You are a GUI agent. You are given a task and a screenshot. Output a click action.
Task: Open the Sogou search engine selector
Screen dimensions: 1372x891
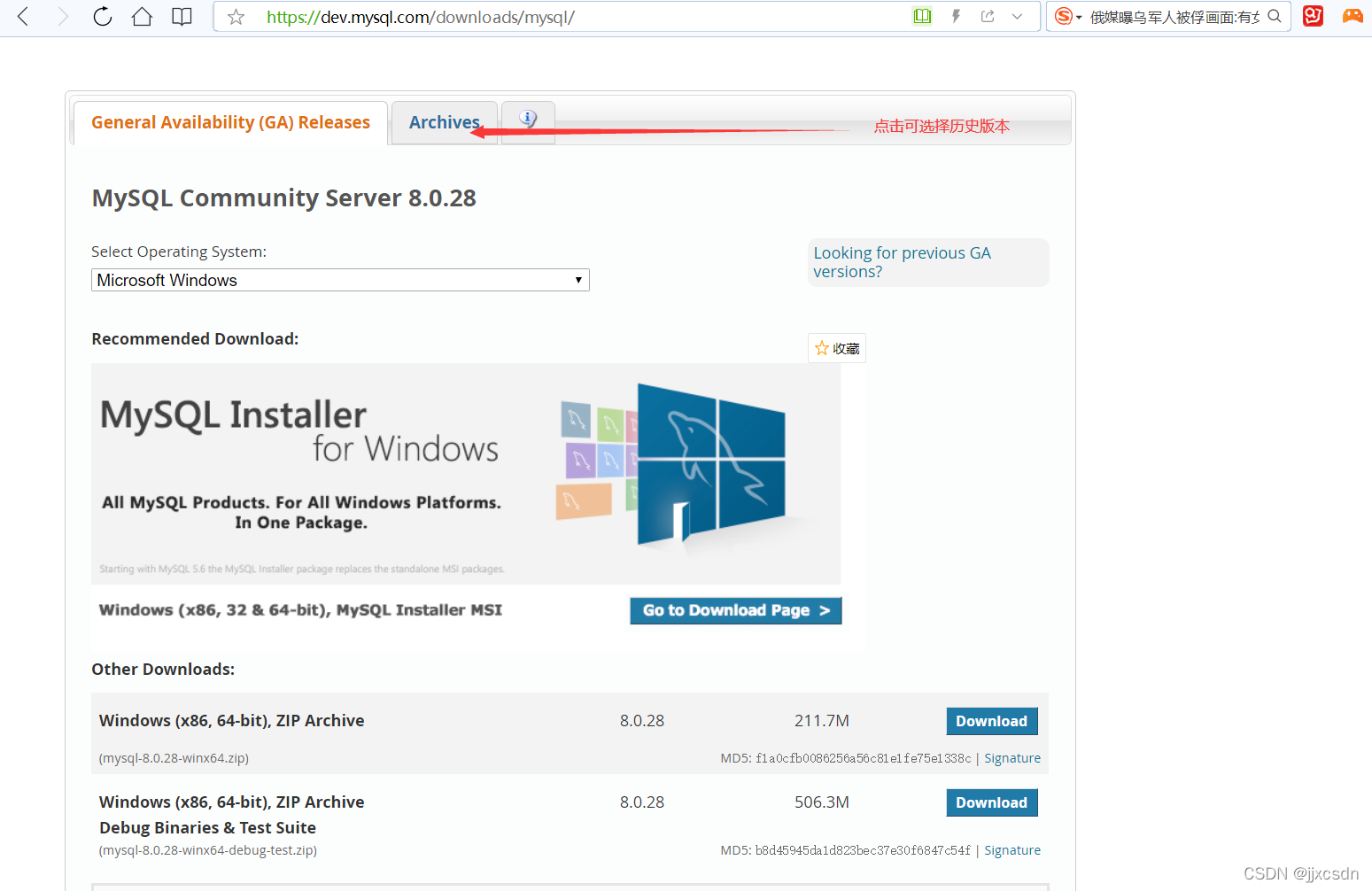point(1067,16)
